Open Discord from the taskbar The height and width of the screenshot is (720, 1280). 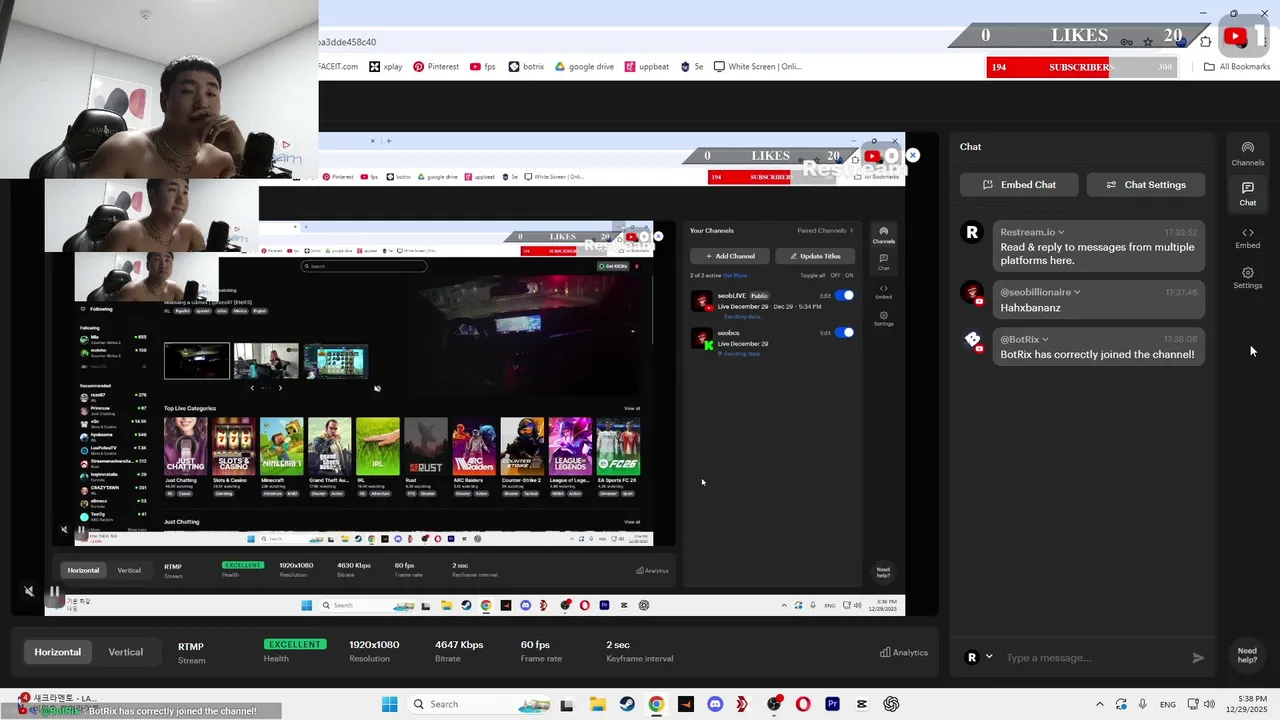coord(715,704)
